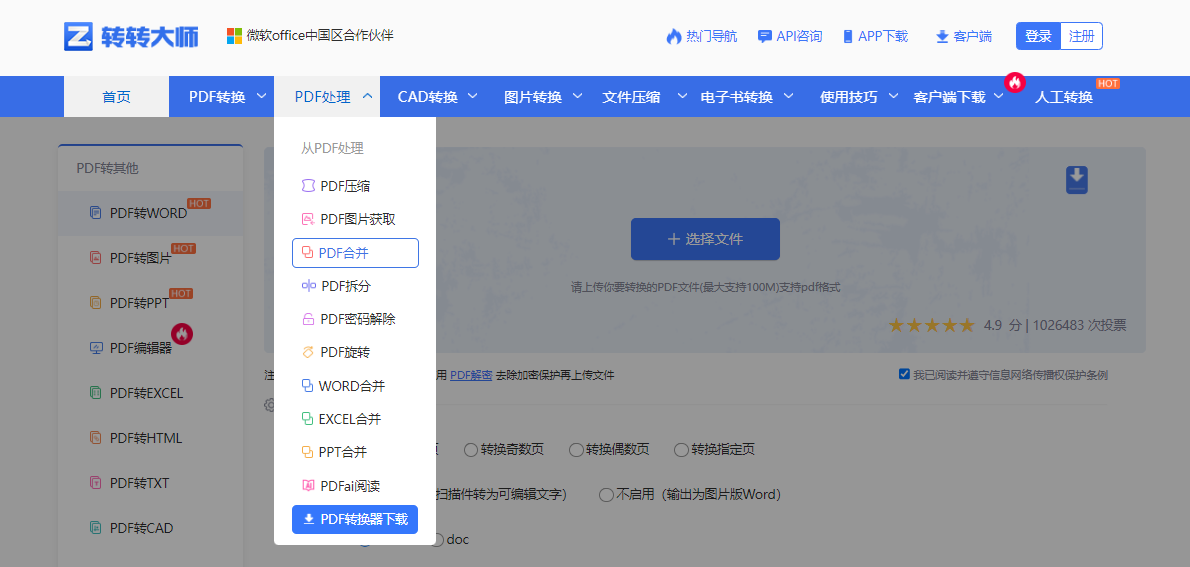Expand the 图片转换 dropdown arrow

[577, 96]
